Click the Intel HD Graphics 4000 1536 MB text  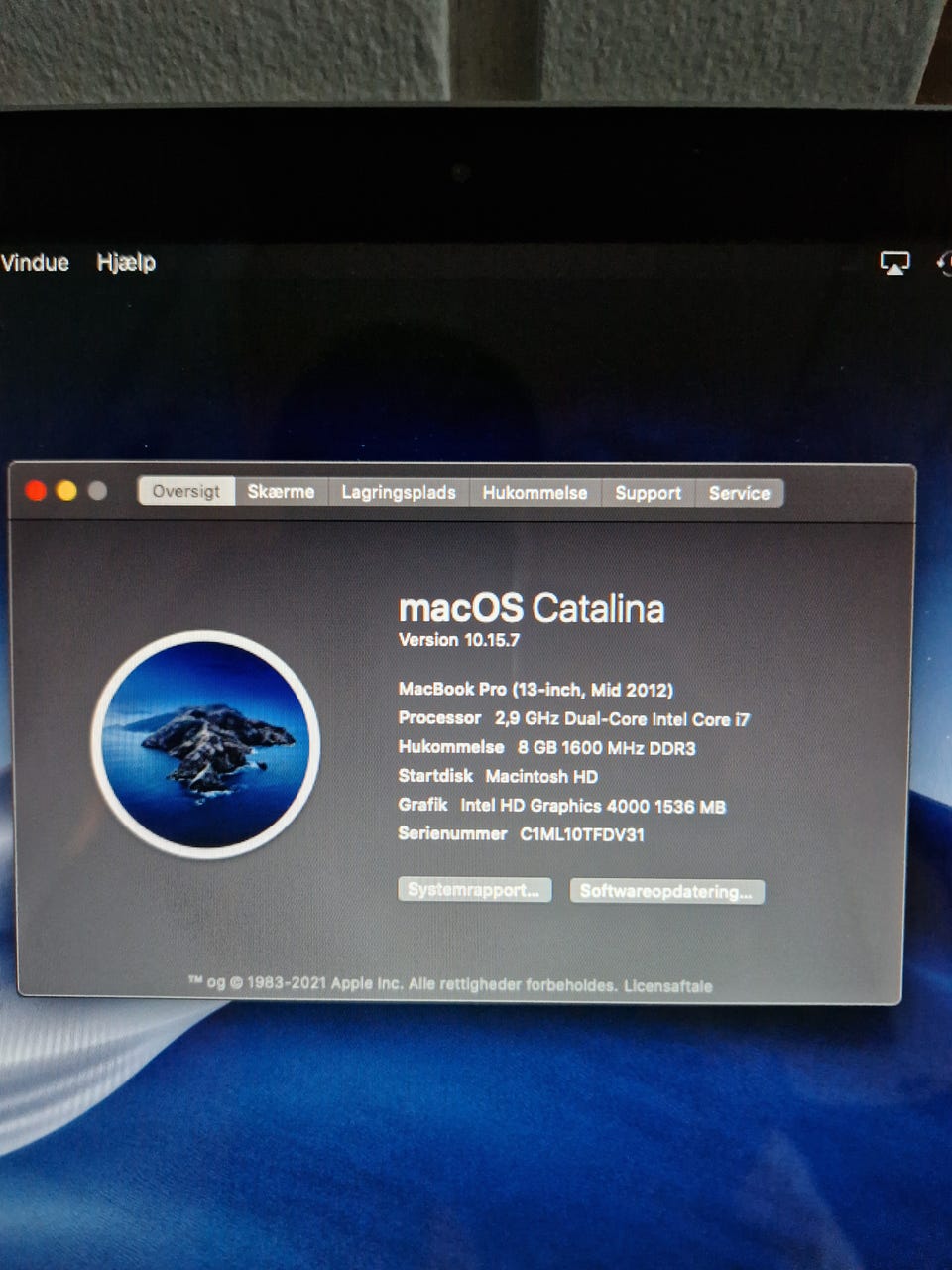pos(593,806)
